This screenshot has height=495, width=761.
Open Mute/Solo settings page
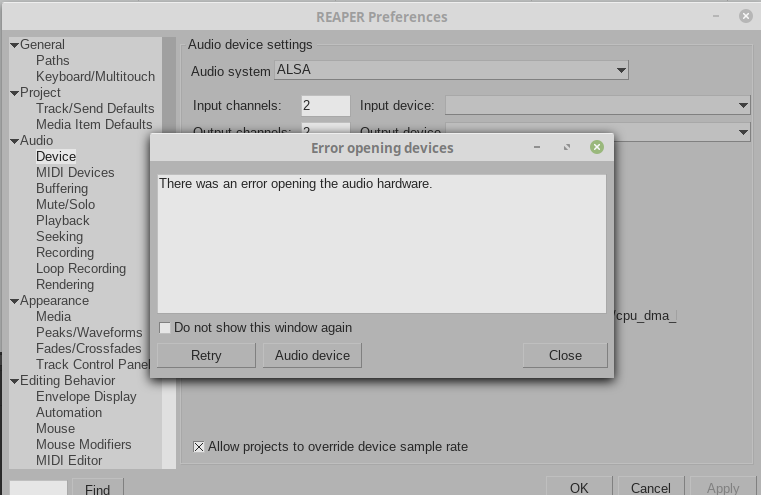[66, 205]
